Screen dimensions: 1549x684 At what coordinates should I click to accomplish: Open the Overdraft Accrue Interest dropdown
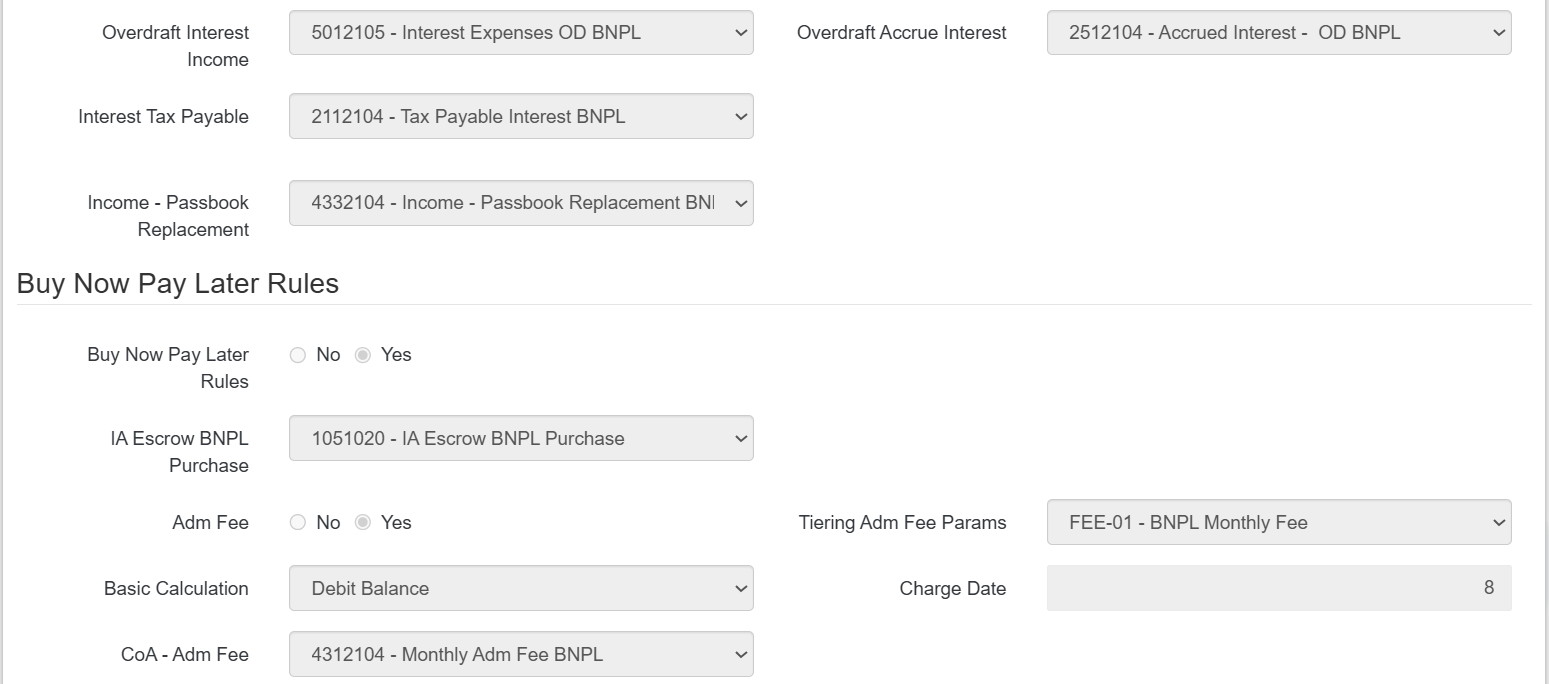click(1278, 32)
